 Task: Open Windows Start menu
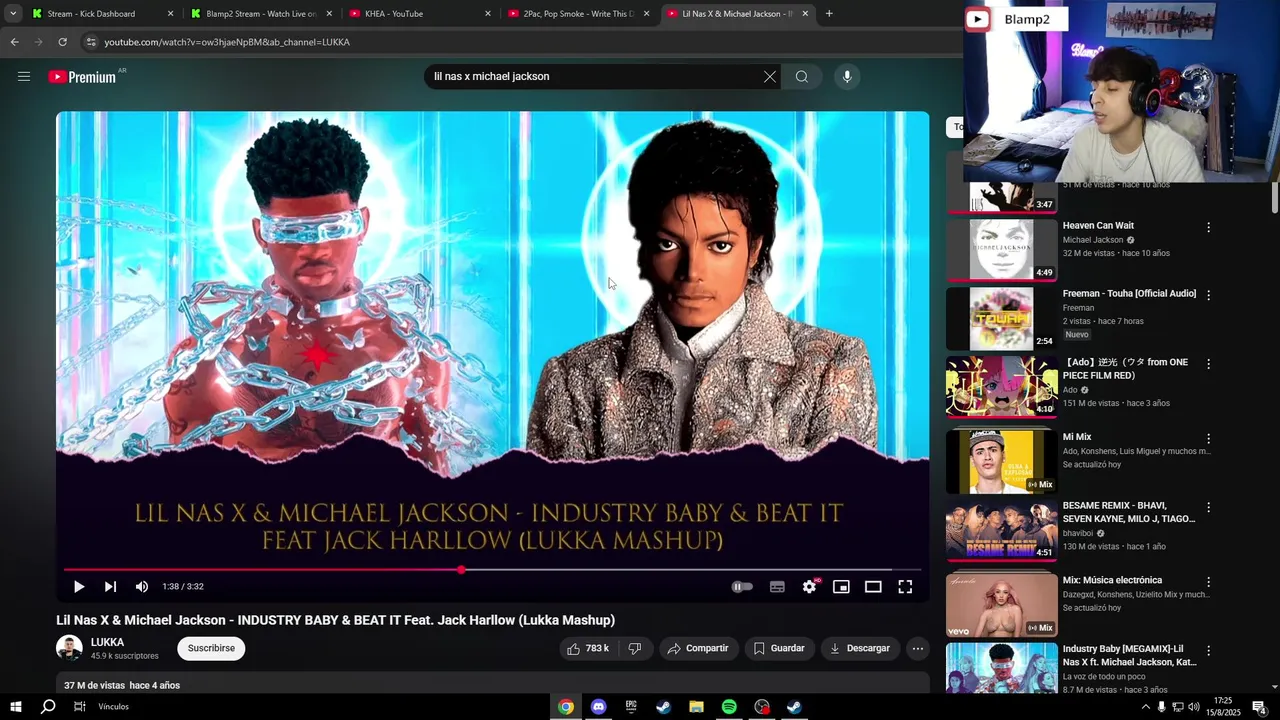[16, 707]
